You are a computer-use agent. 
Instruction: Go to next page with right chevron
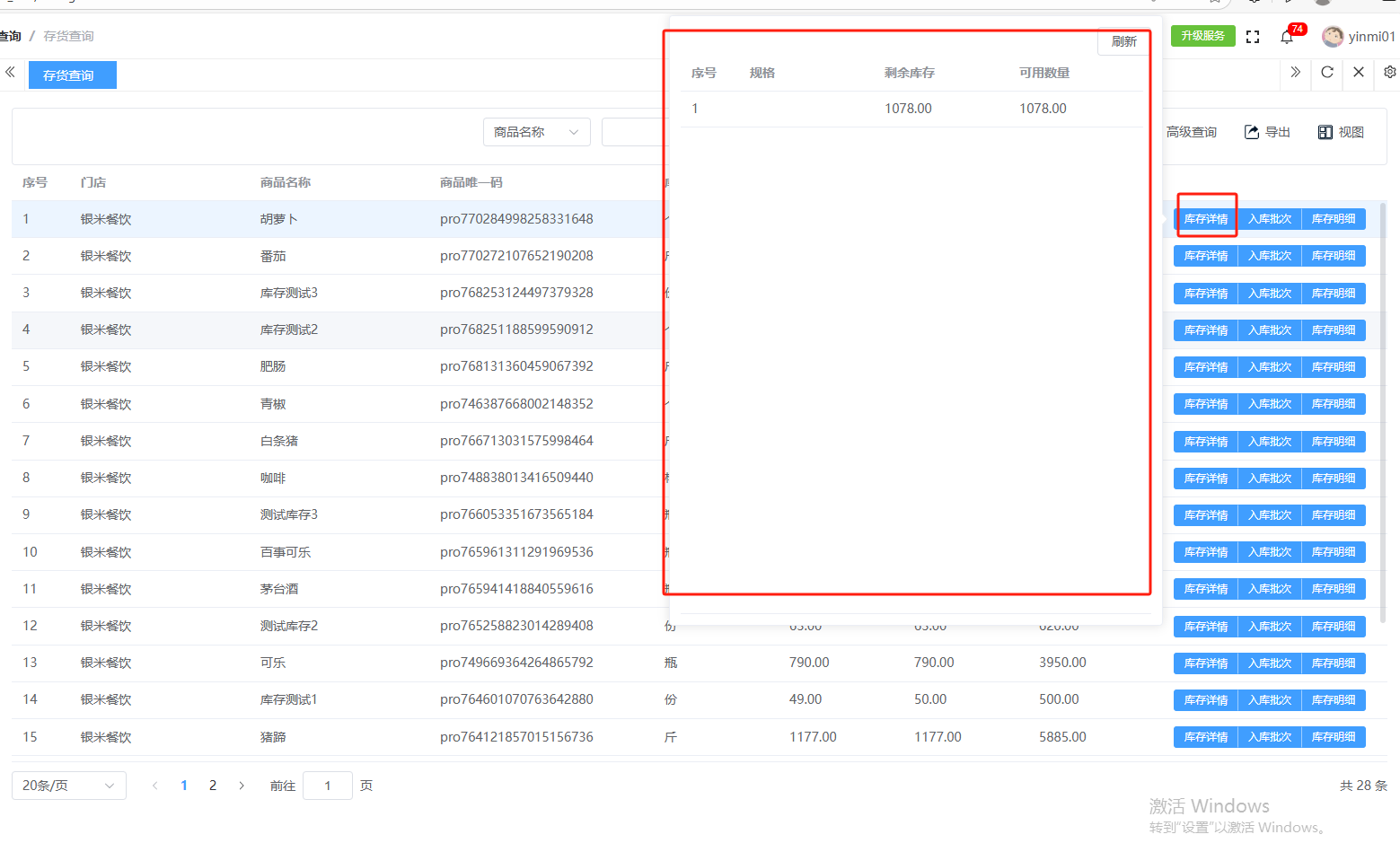click(x=242, y=786)
